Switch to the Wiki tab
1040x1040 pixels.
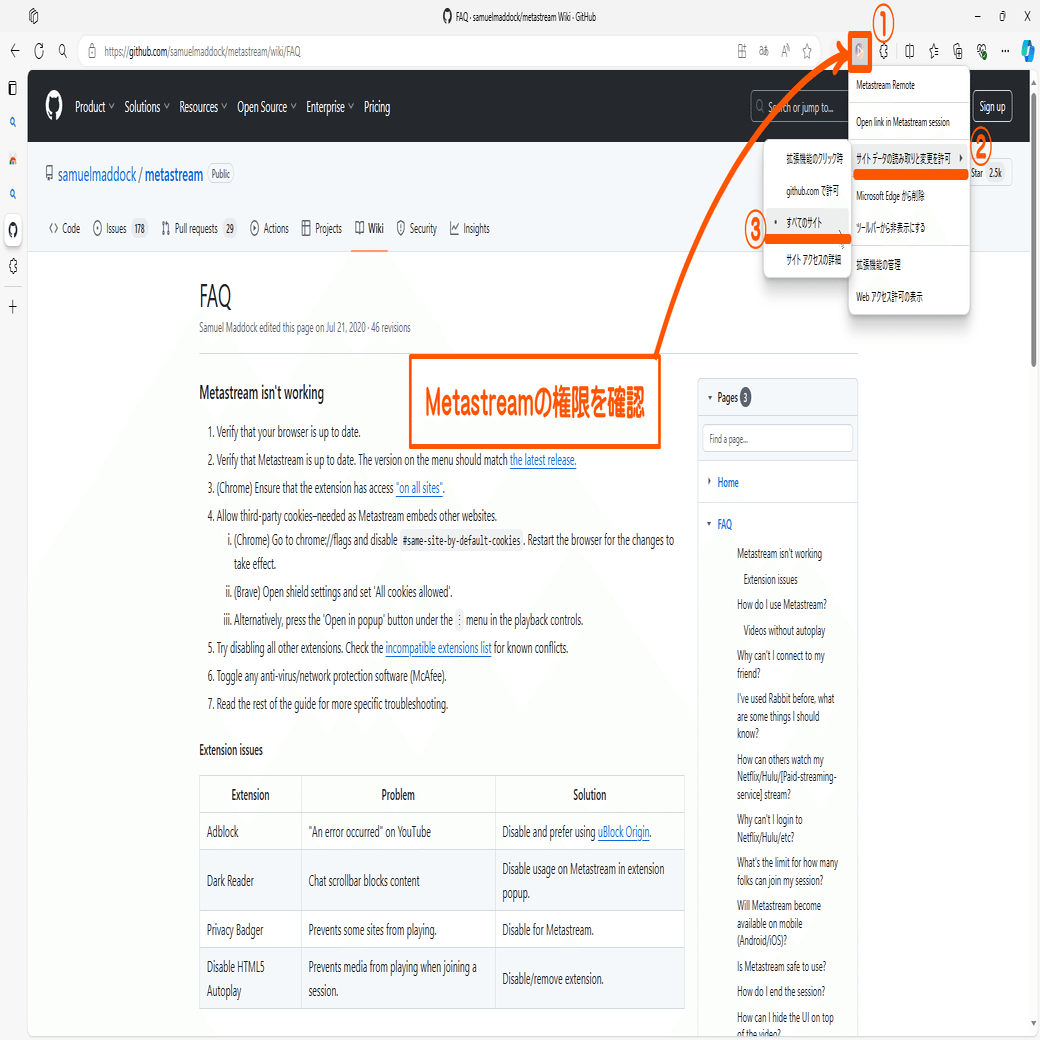click(369, 229)
